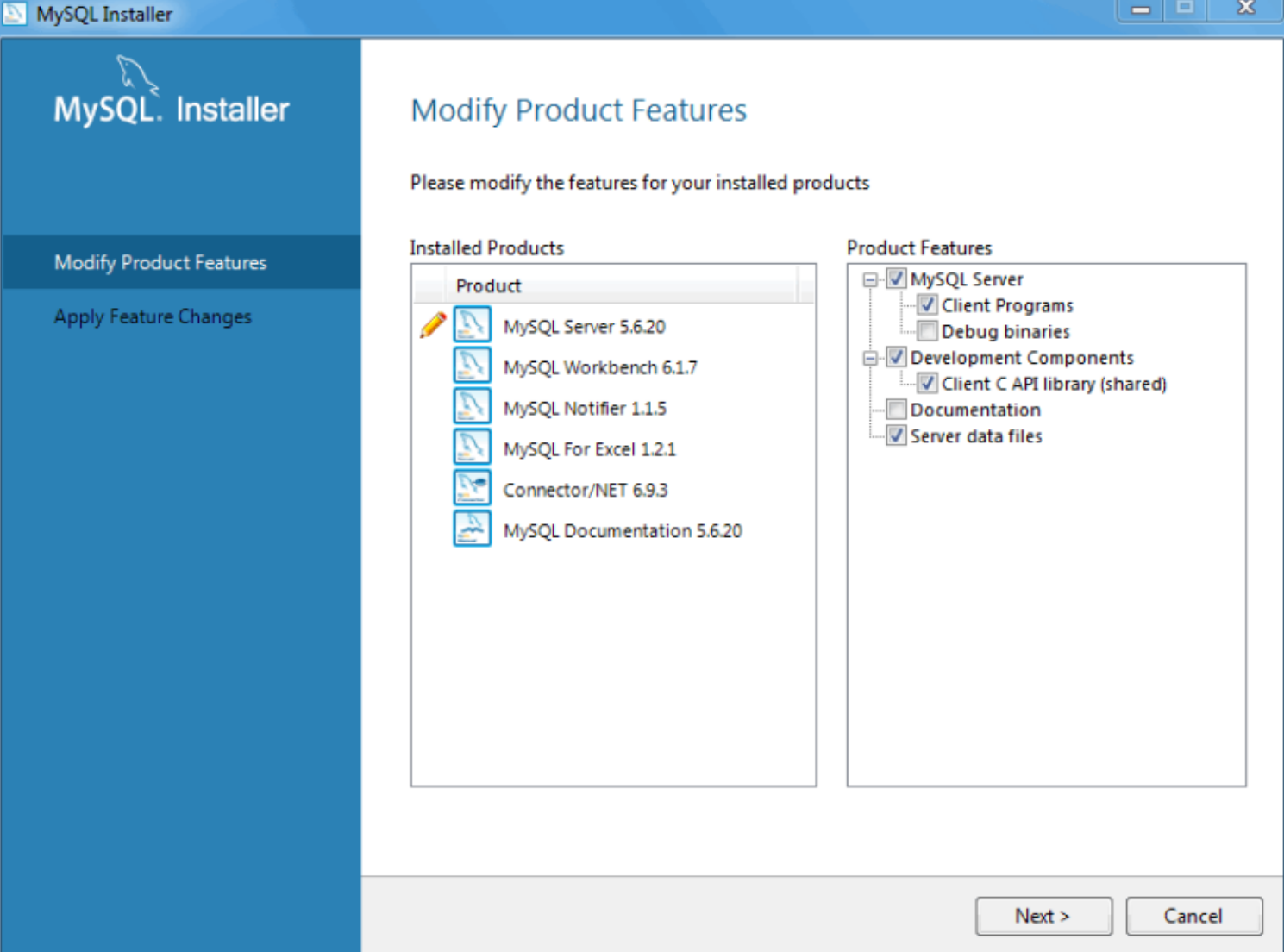This screenshot has height=952, width=1284.
Task: Select the MySQL Workbench 6.1.7 dolphin icon
Action: point(471,366)
